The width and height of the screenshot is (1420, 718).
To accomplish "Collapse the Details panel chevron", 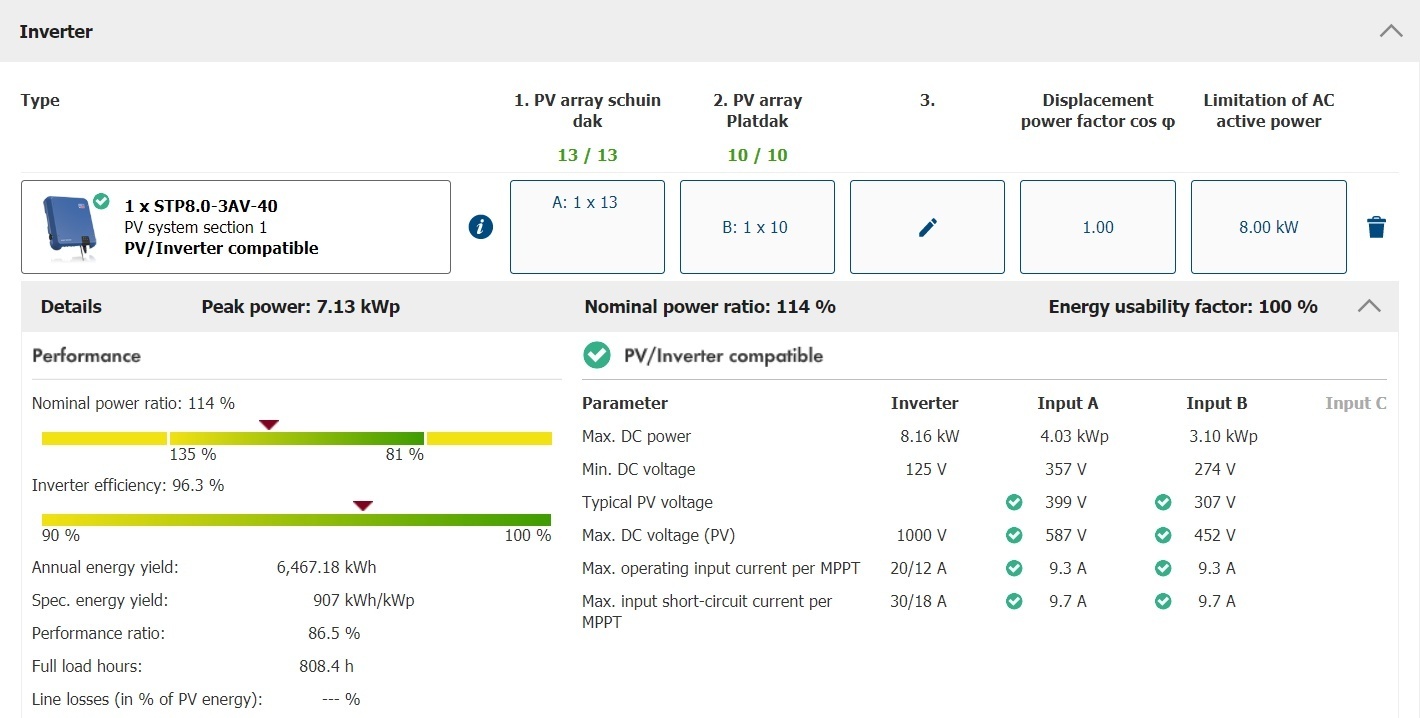I will pos(1369,306).
